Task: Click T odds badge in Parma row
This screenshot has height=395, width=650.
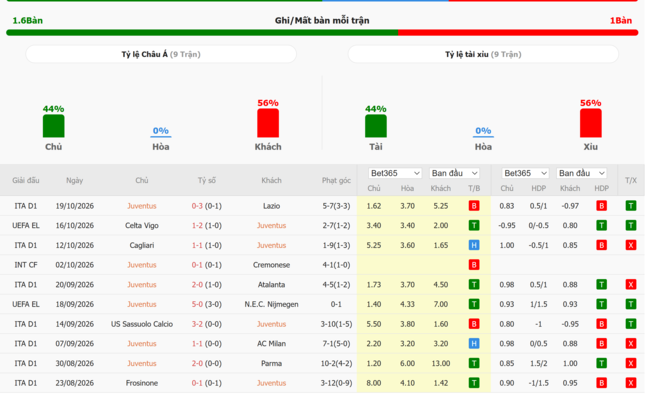Action: pyautogui.click(x=474, y=363)
